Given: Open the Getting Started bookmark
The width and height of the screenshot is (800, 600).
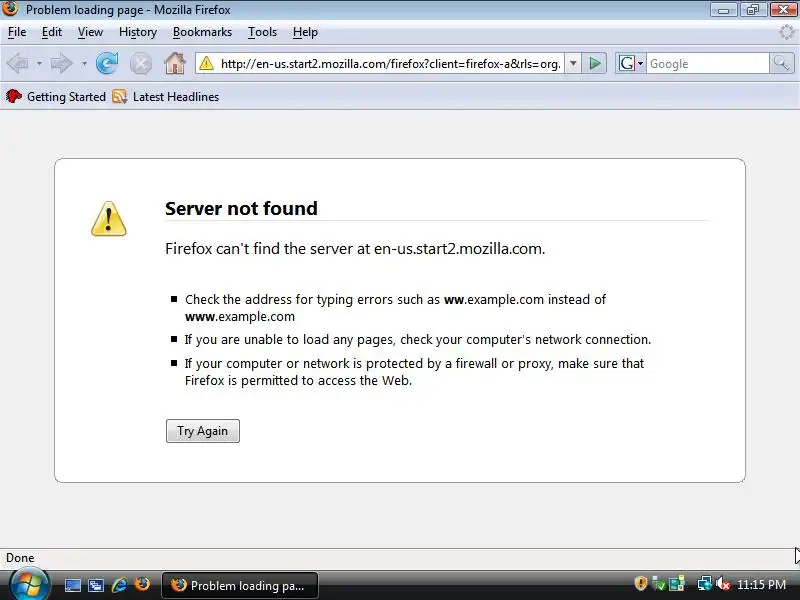Looking at the screenshot, I should click(x=56, y=96).
